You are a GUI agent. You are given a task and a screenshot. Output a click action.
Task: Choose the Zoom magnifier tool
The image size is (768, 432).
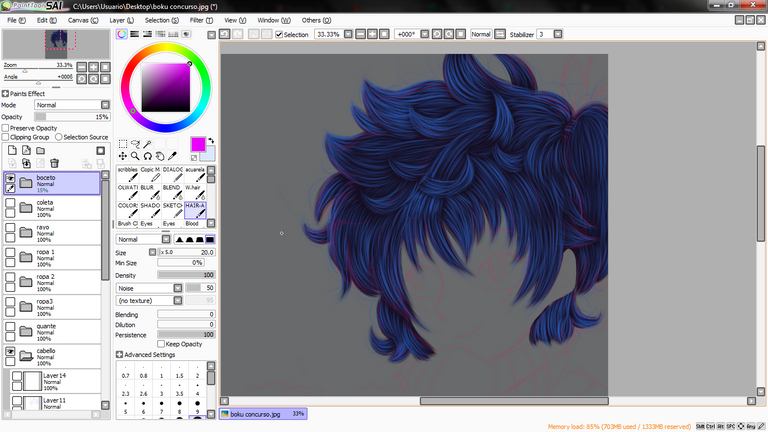135,156
